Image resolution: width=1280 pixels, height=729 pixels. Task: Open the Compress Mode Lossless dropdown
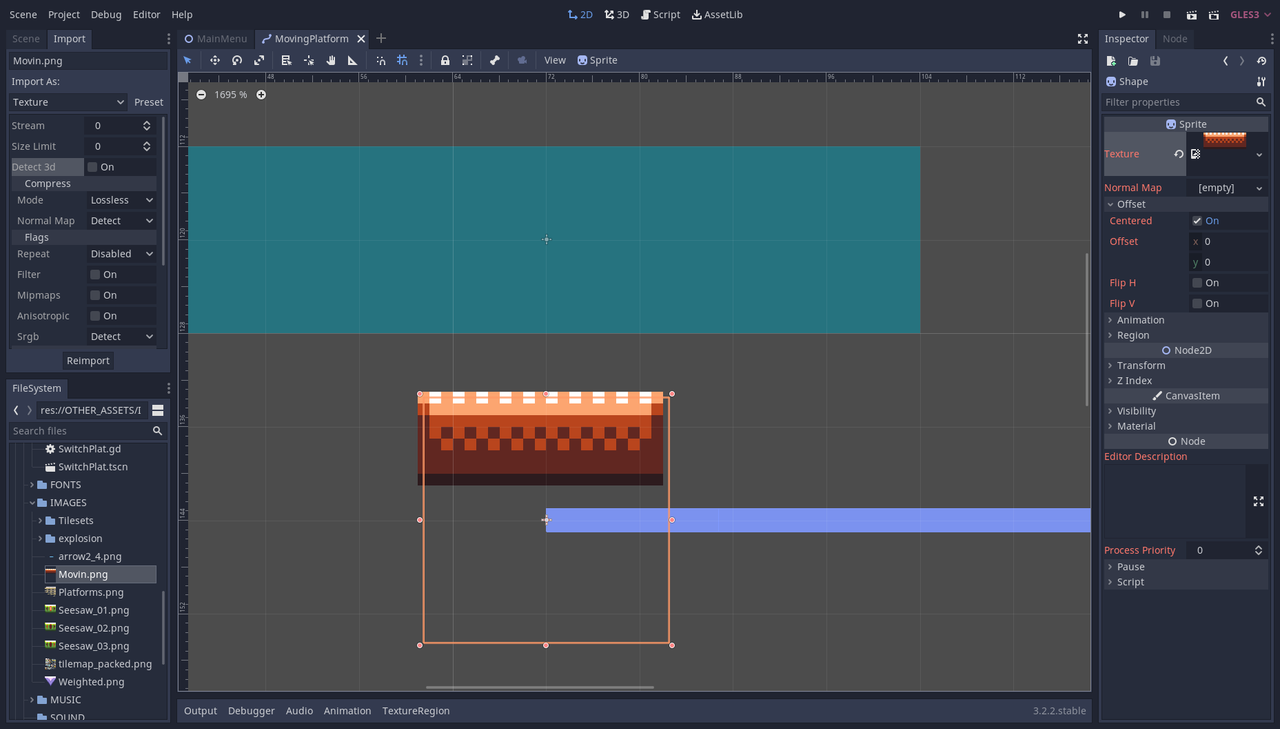pos(121,200)
